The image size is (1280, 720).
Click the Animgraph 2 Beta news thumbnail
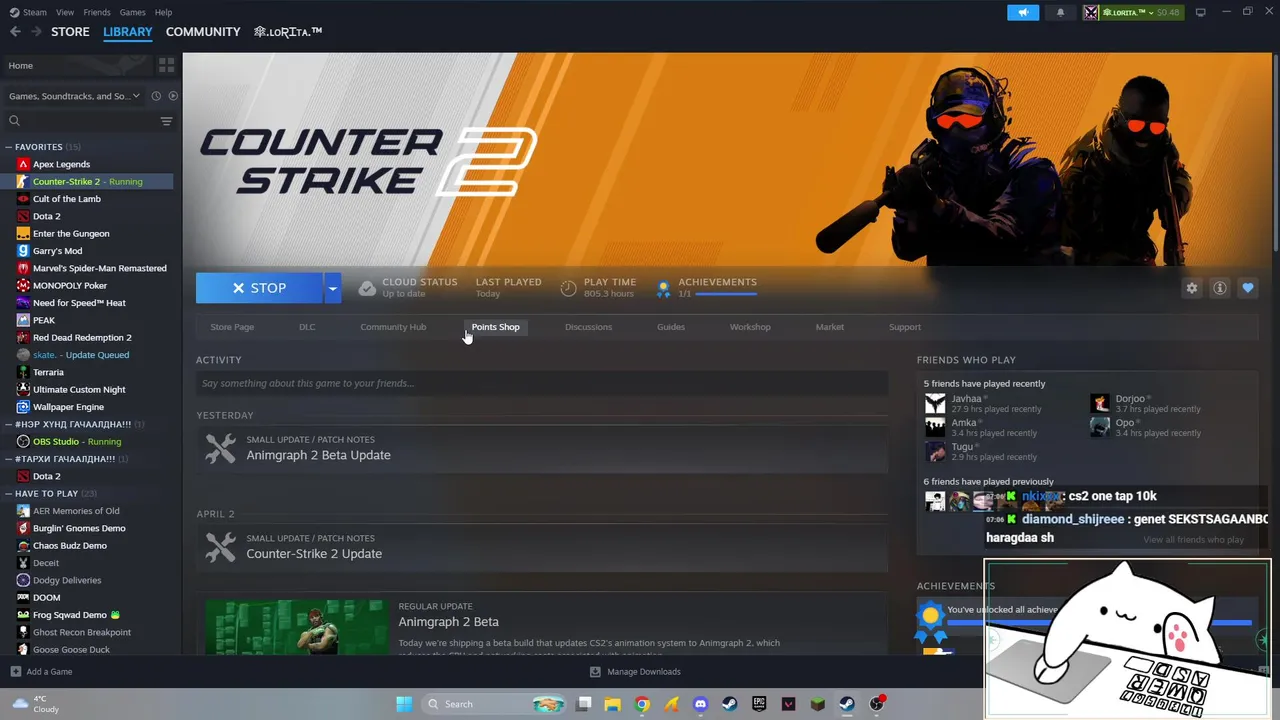295,627
